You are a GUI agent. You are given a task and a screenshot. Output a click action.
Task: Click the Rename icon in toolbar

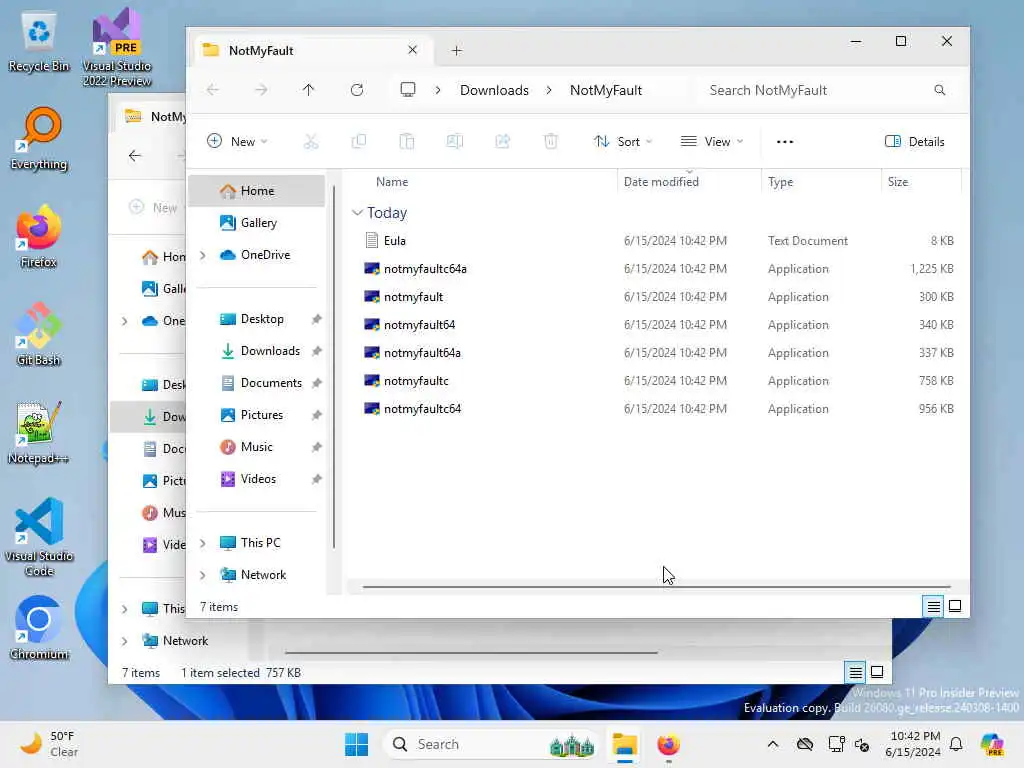click(455, 141)
